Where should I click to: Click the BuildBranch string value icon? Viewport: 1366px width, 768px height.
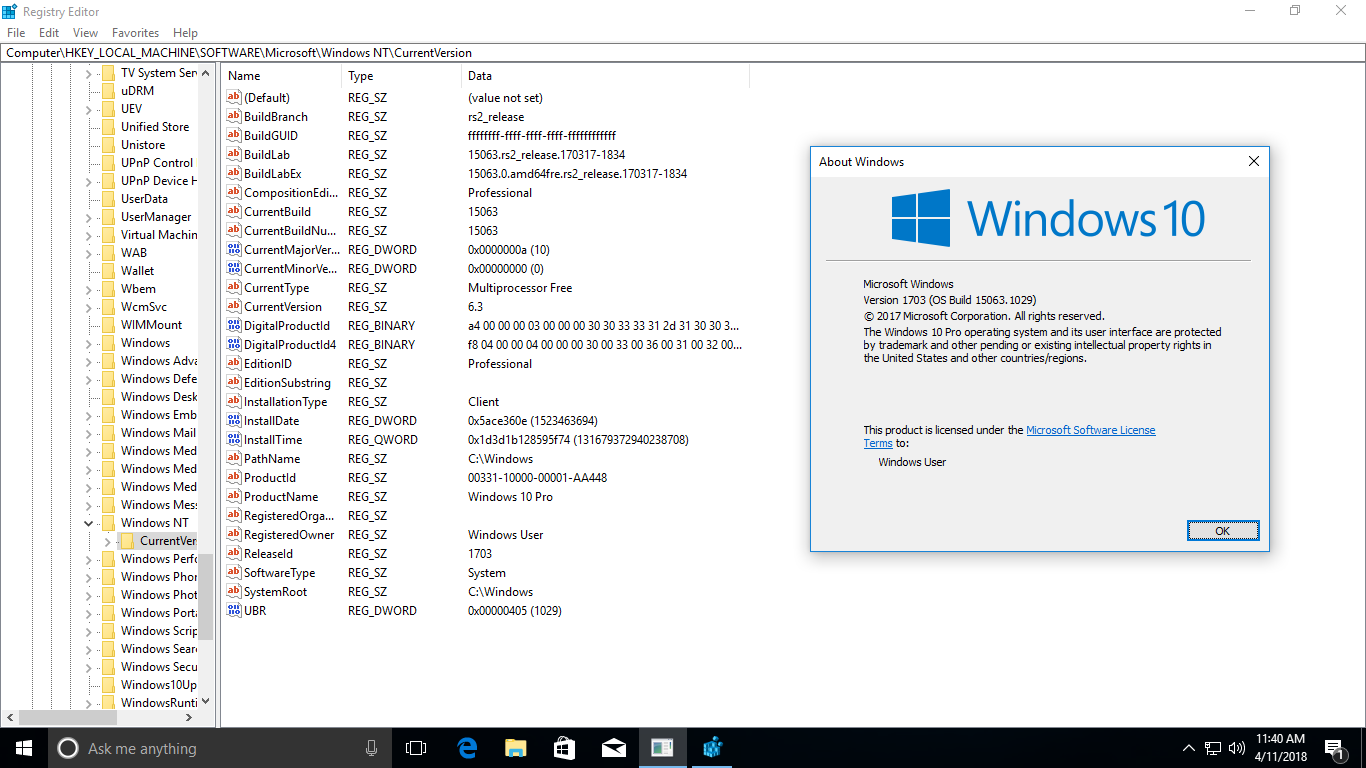(234, 117)
